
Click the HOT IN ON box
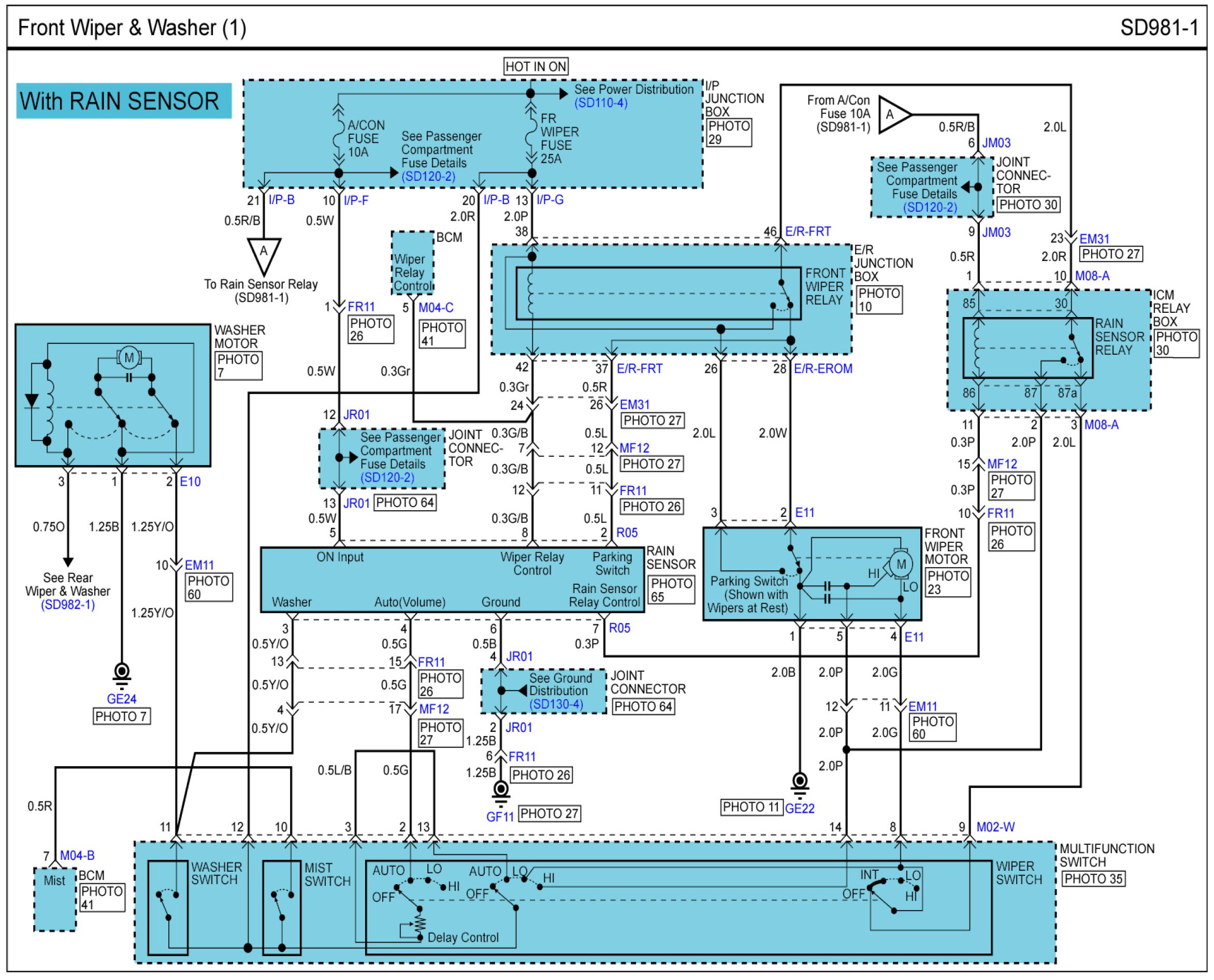tap(535, 67)
